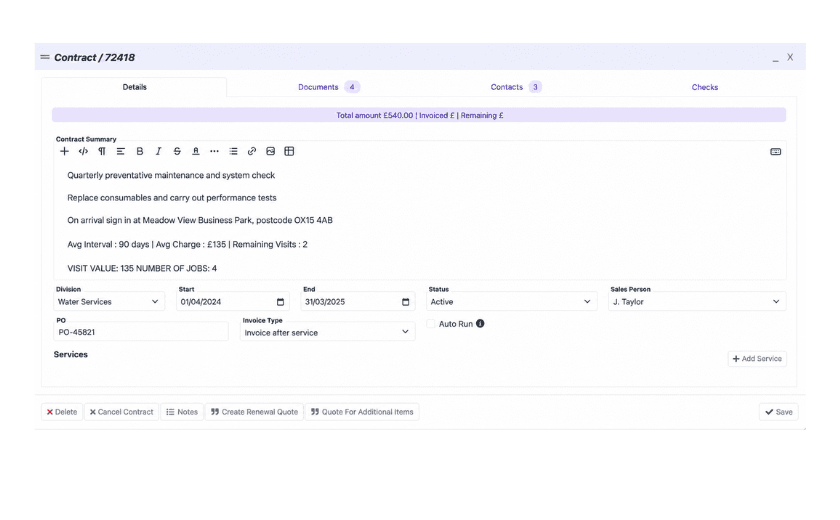The width and height of the screenshot is (840, 520).
Task: Click the text alignment icon
Action: tap(121, 152)
